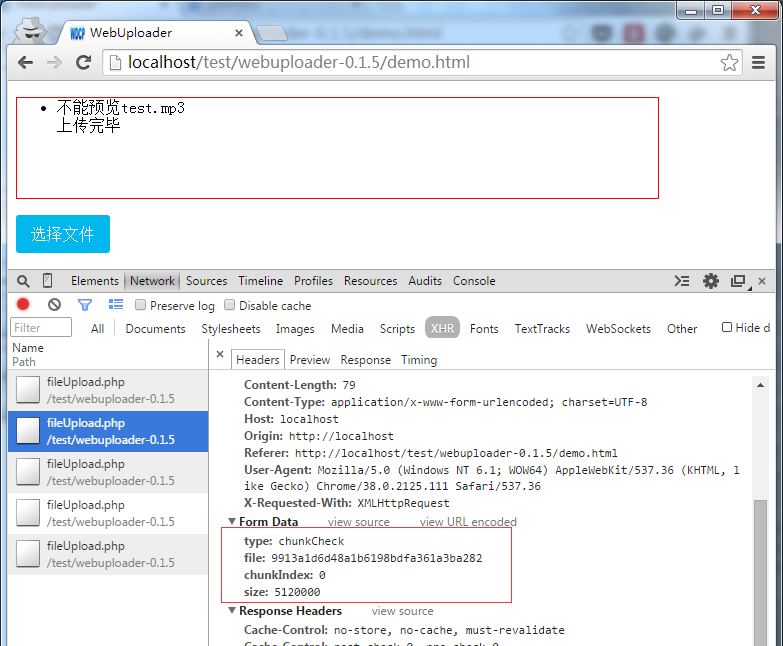This screenshot has height=646, width=783.
Task: Click Form Data view source link
Action: coord(359,522)
